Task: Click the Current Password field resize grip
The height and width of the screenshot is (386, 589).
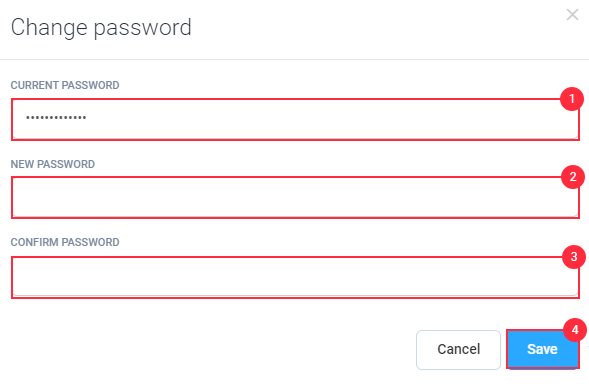Action: click(x=575, y=136)
